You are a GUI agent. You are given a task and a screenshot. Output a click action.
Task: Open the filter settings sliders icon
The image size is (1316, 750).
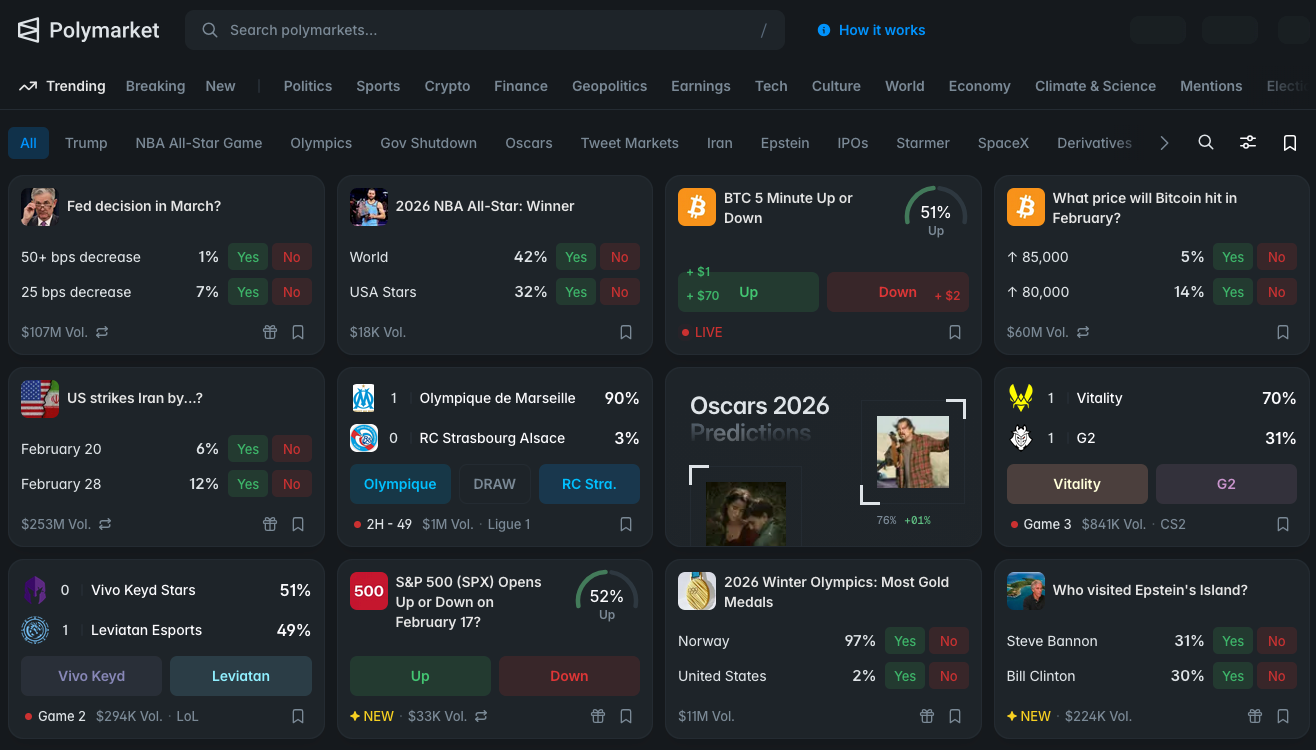pyautogui.click(x=1248, y=143)
